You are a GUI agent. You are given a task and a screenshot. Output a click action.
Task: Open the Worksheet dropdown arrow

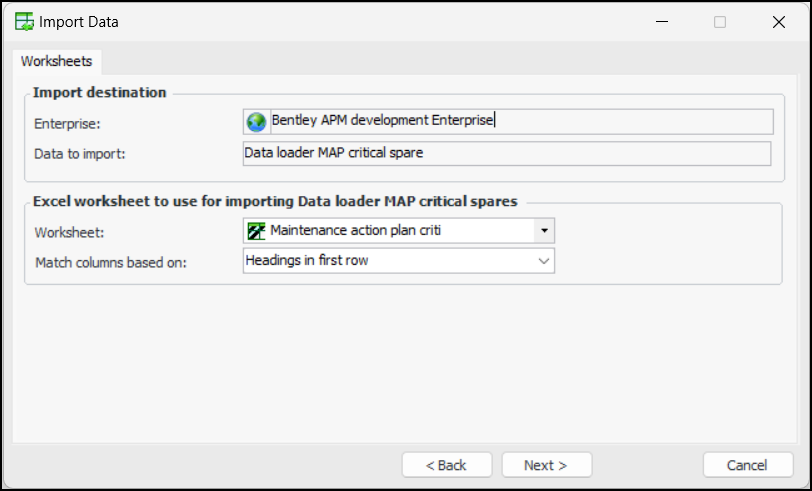click(x=544, y=231)
